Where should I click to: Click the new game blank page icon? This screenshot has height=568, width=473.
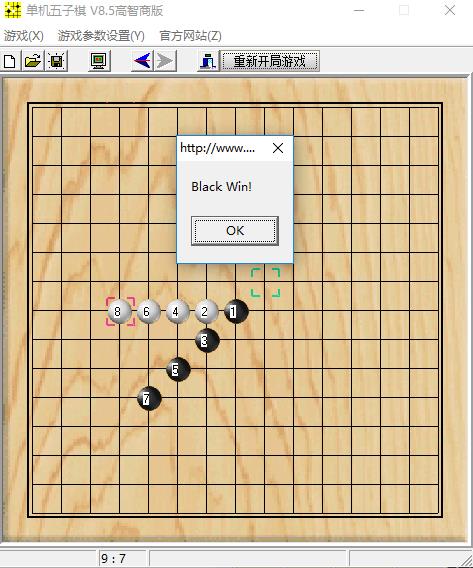10,61
